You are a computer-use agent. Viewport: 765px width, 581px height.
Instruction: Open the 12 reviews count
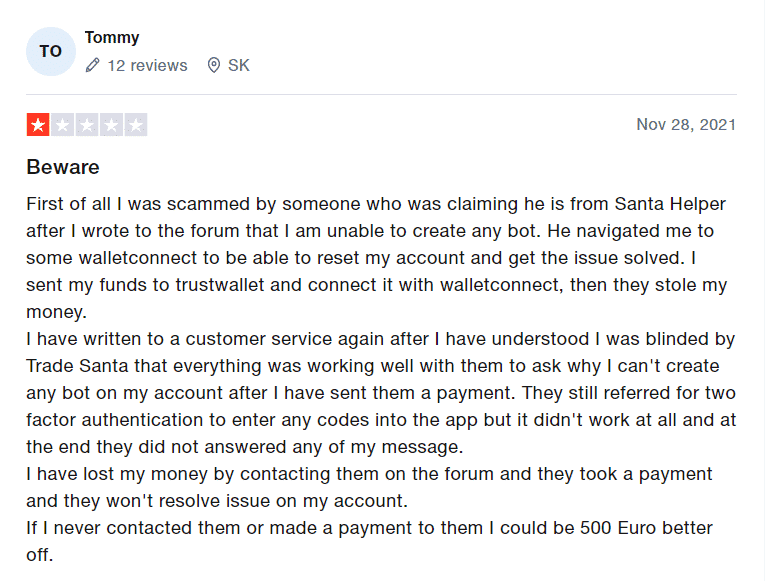point(147,65)
